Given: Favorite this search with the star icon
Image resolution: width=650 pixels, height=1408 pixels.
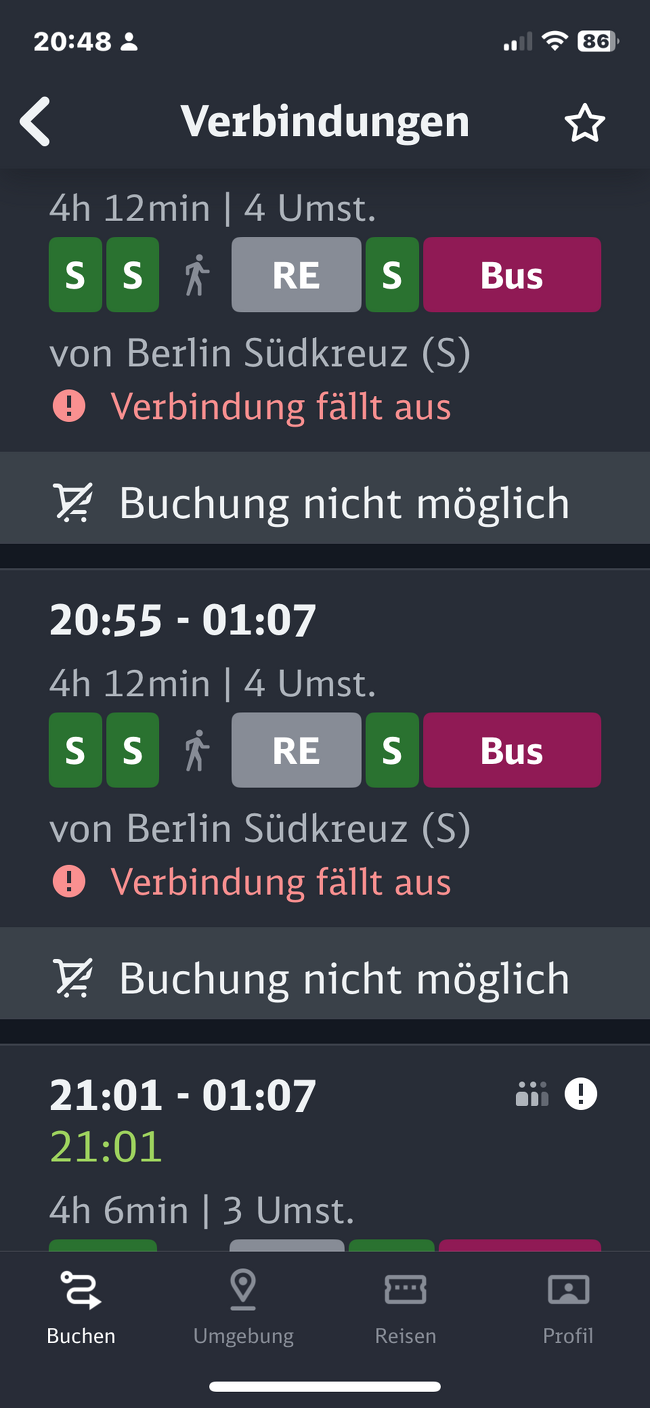Looking at the screenshot, I should tap(585, 123).
